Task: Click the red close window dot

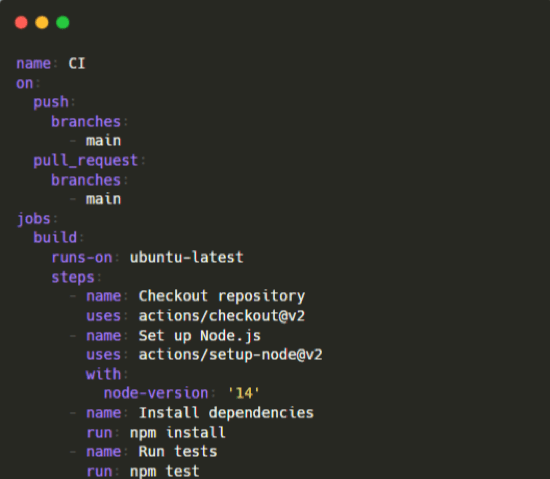Action: pyautogui.click(x=21, y=22)
